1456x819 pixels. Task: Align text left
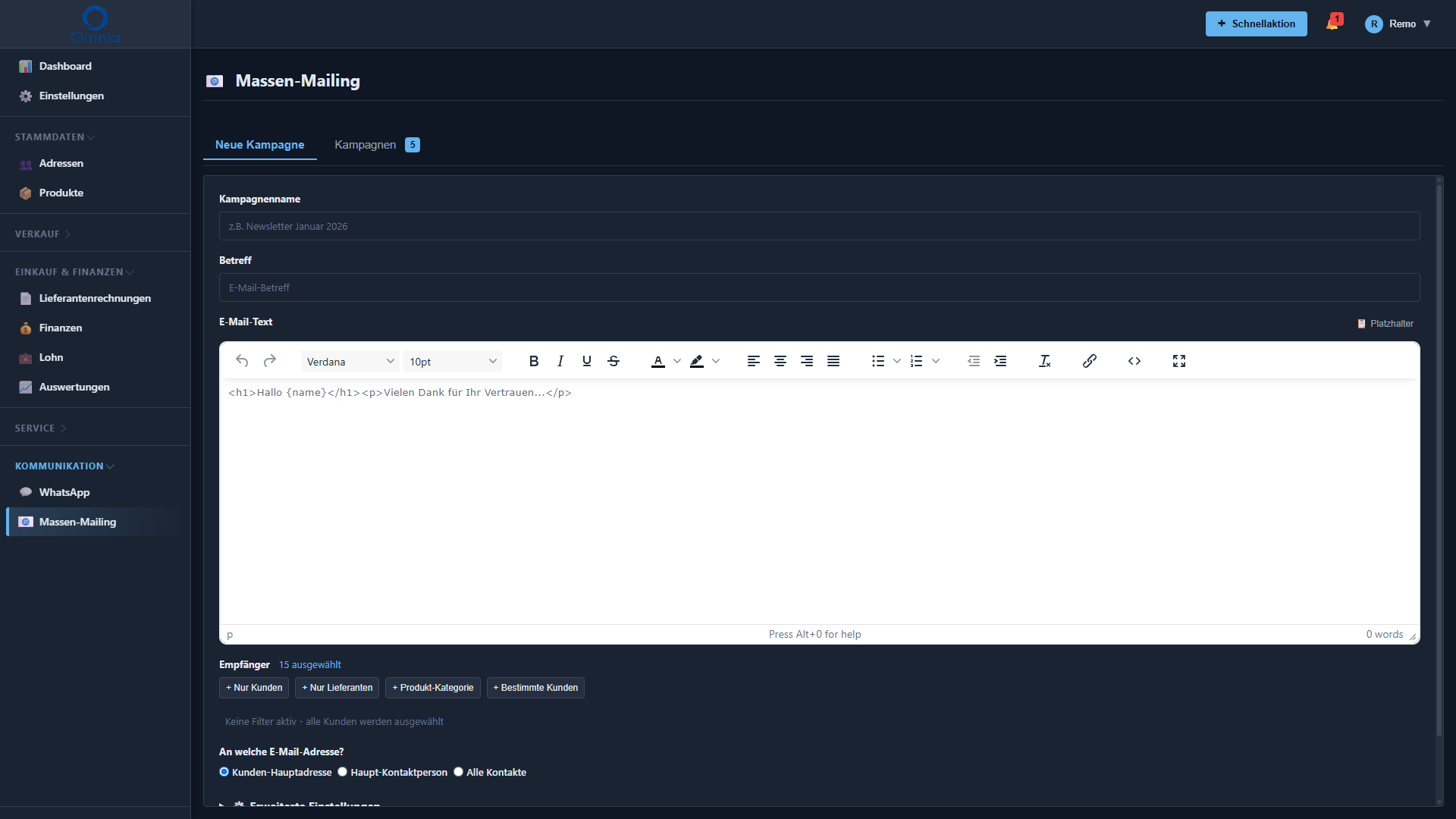tap(754, 361)
